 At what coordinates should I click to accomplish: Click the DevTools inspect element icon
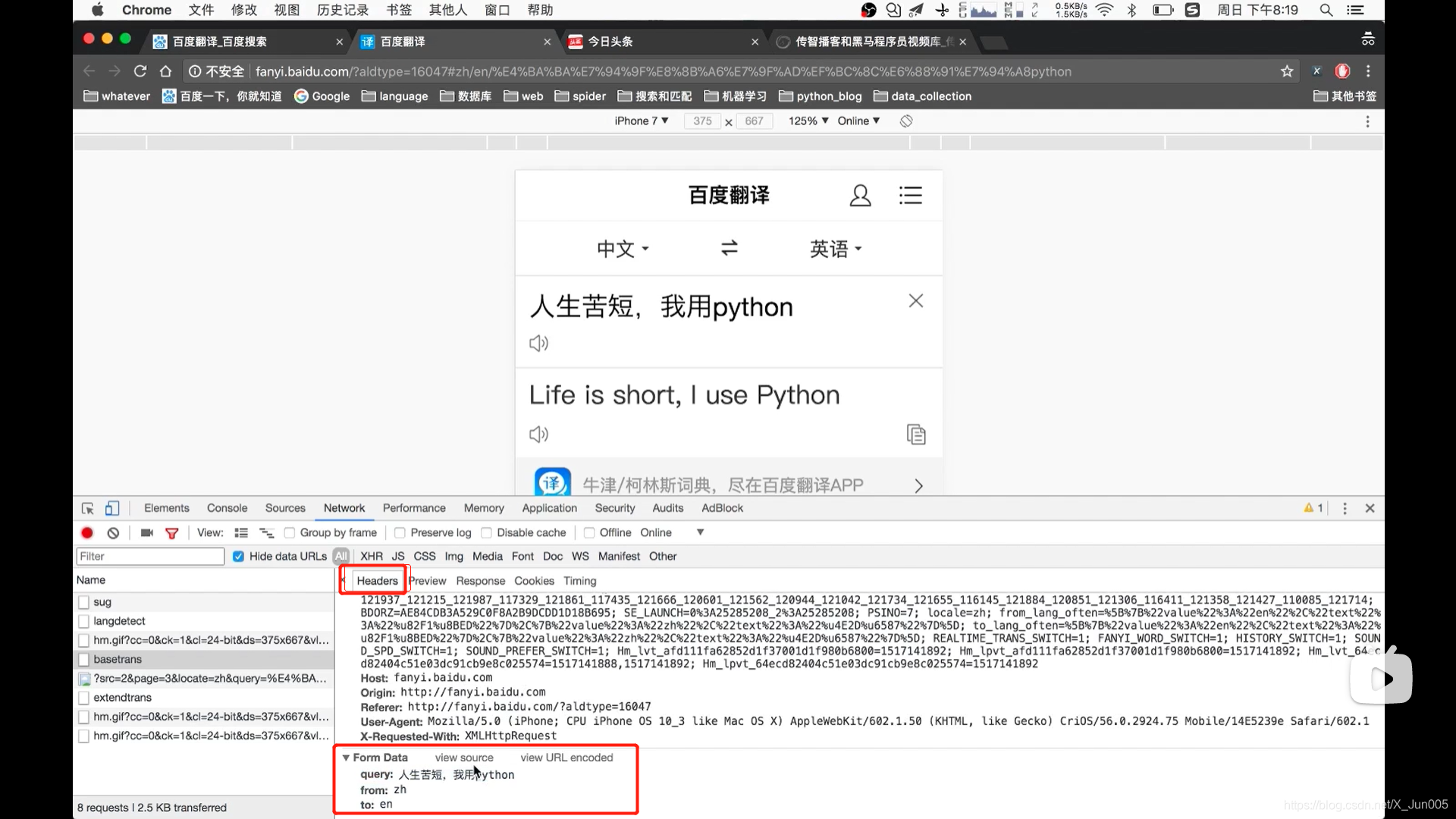coord(88,509)
